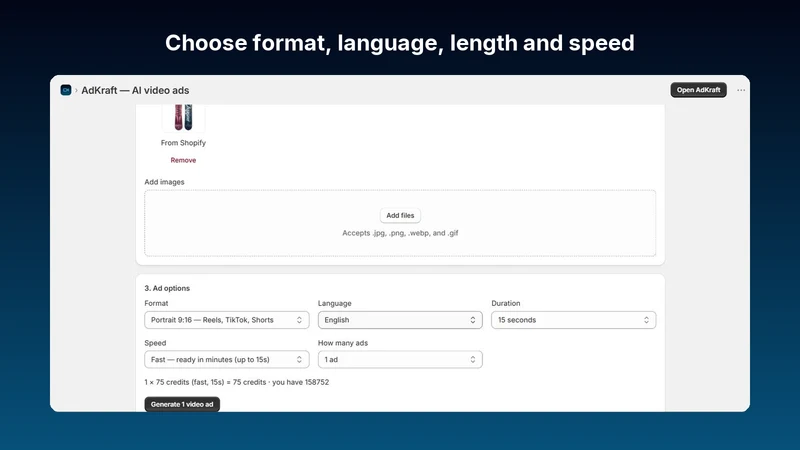Viewport: 800px width, 450px height.
Task: Open the Format dropdown
Action: click(x=227, y=320)
